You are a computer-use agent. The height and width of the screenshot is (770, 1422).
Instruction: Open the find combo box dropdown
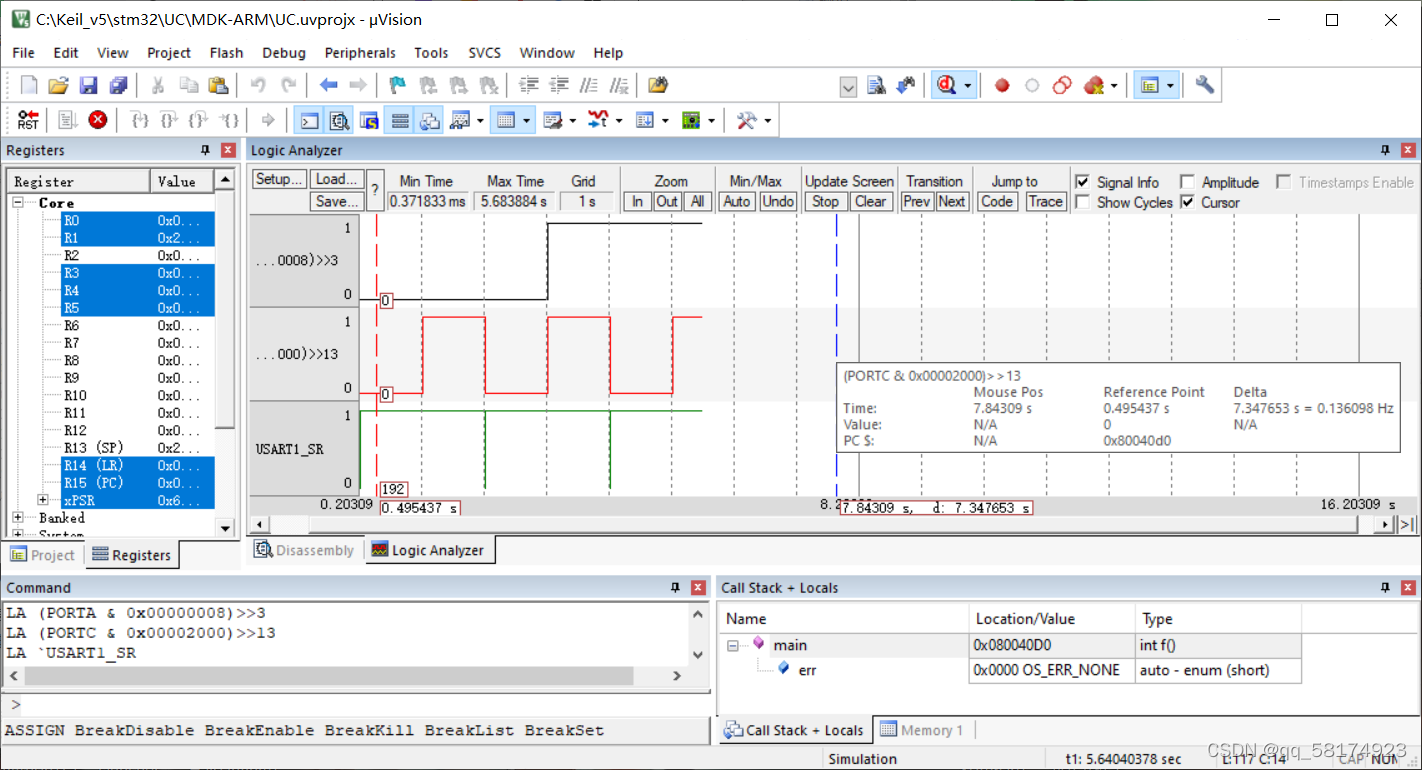(x=848, y=87)
